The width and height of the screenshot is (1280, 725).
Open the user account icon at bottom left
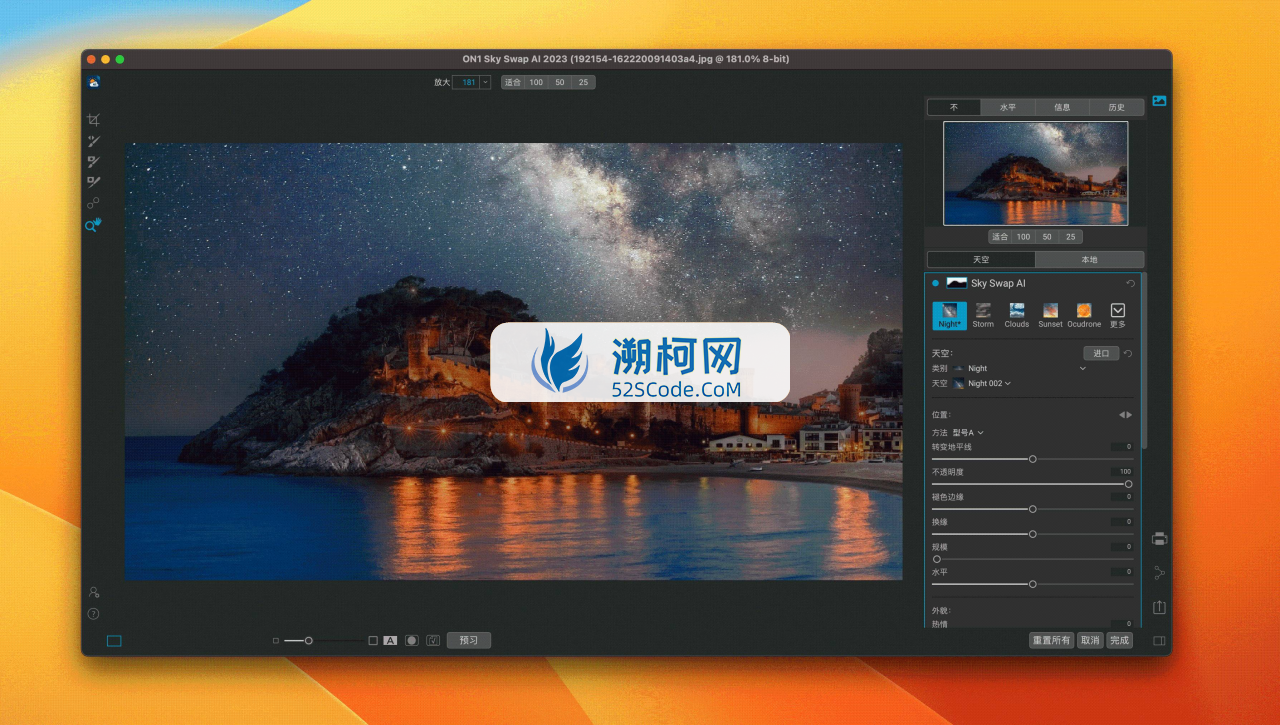point(93,593)
